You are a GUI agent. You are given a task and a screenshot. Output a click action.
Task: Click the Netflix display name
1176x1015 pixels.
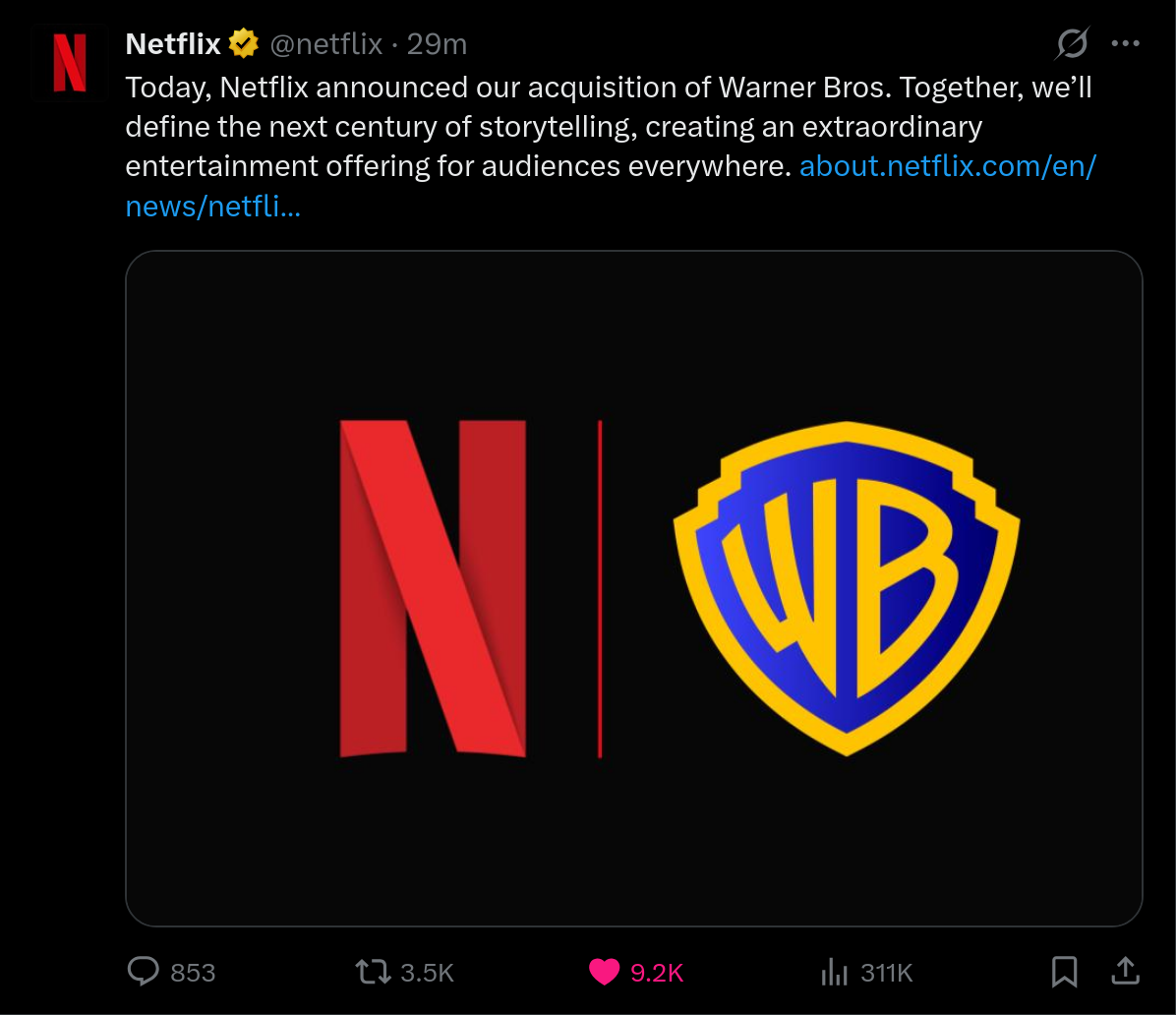coord(173,44)
